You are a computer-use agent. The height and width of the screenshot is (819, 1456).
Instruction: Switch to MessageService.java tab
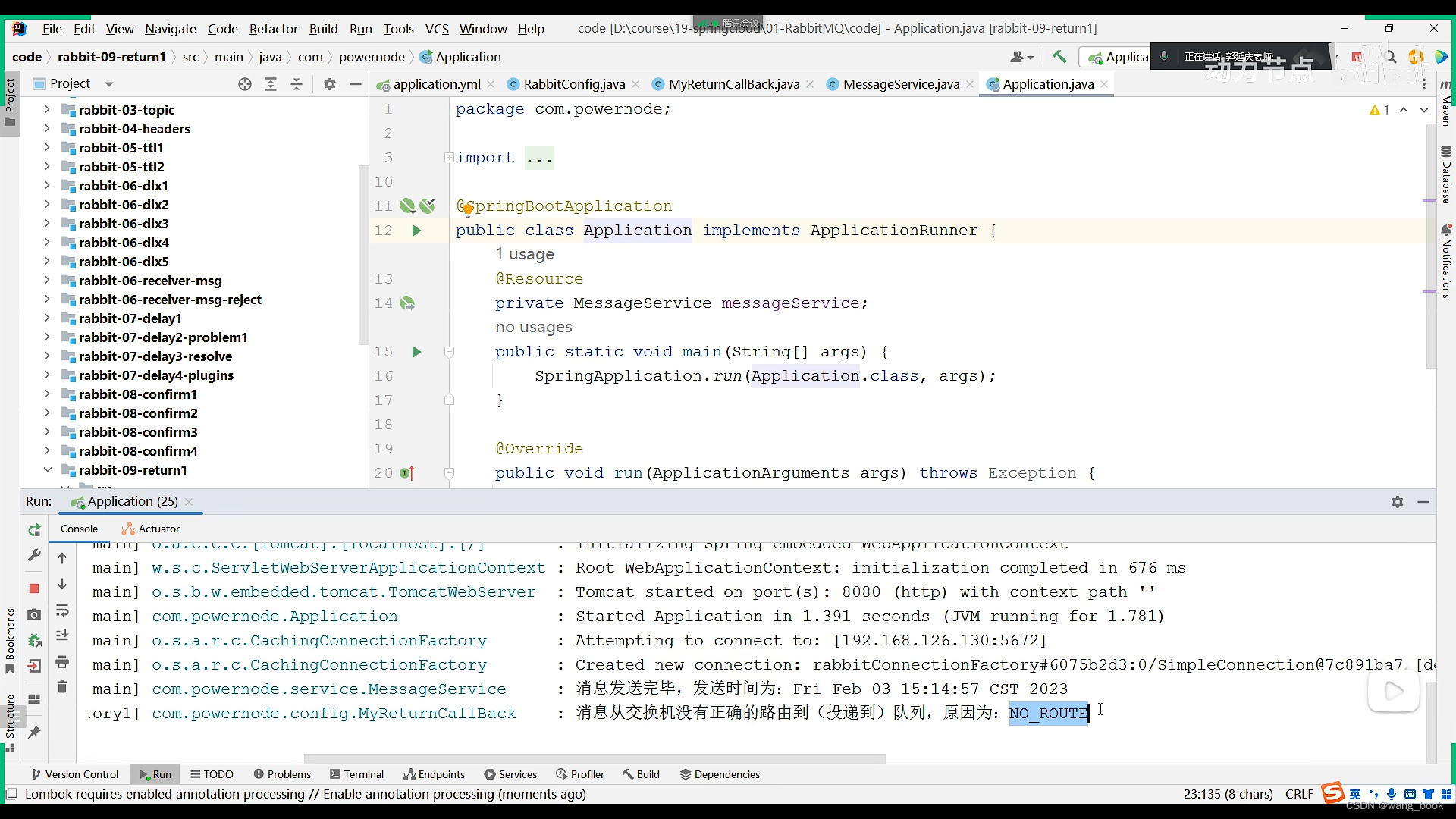tap(900, 84)
